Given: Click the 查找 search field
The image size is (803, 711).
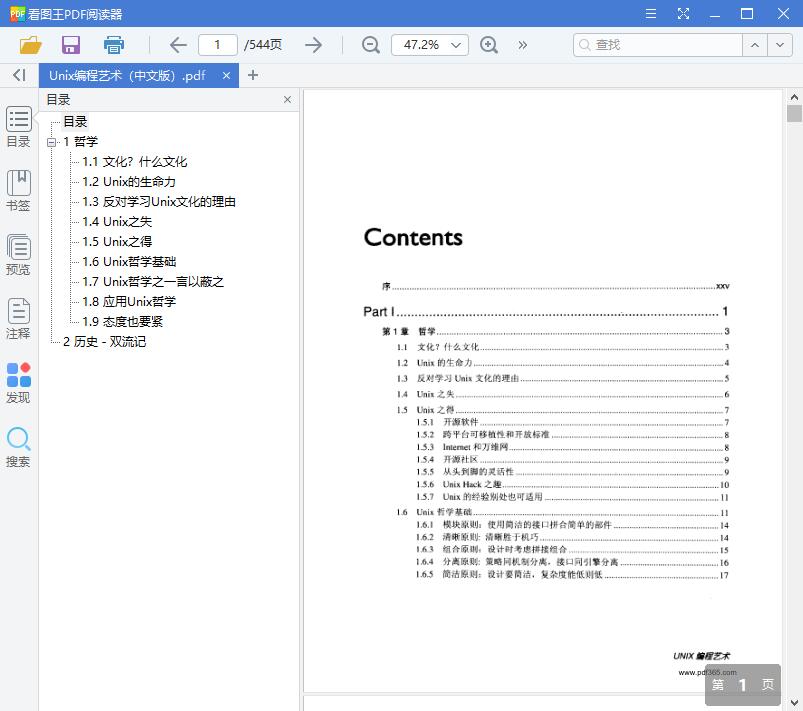Looking at the screenshot, I should 658,45.
